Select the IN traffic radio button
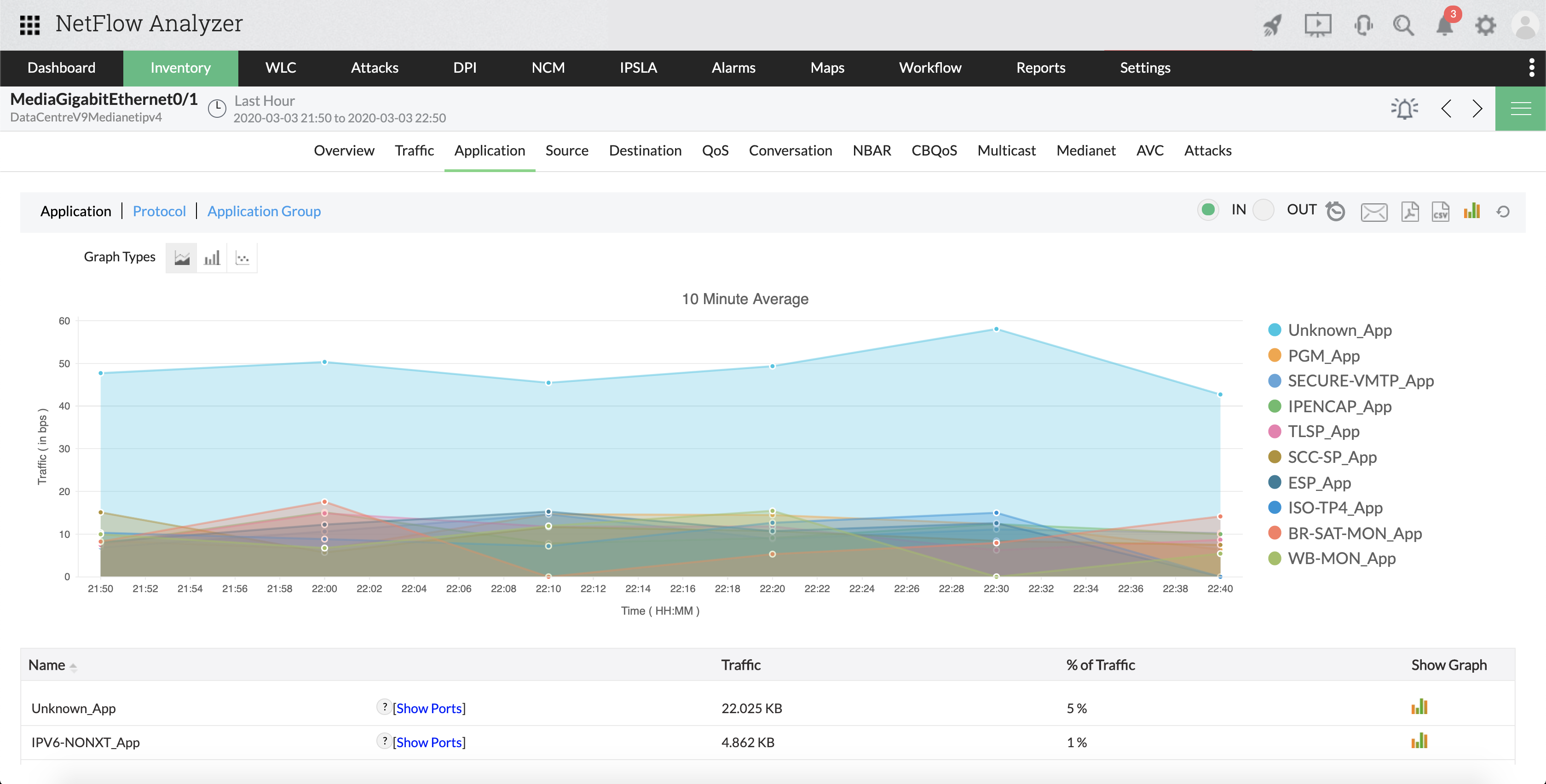This screenshot has width=1546, height=784. tap(1208, 209)
